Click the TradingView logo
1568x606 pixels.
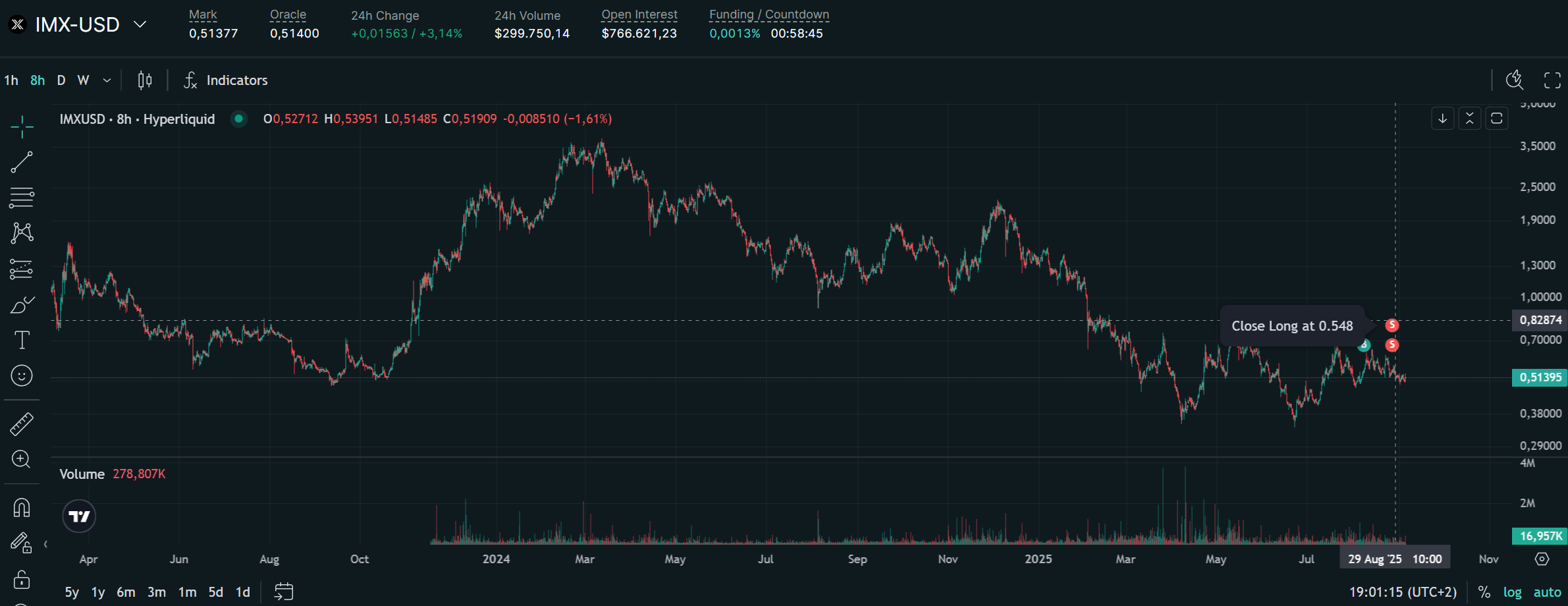coord(79,516)
